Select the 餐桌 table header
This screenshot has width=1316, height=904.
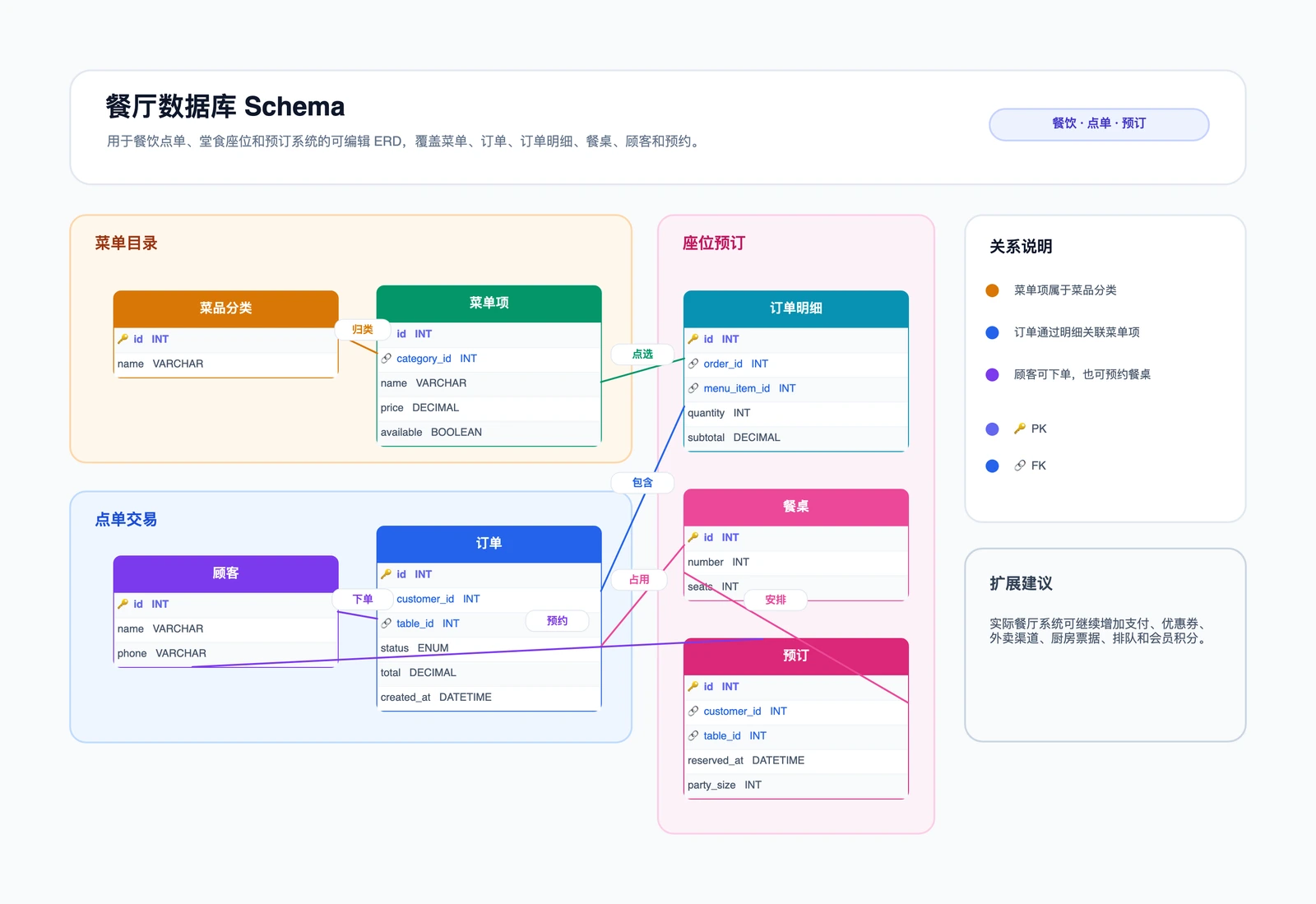tap(795, 507)
